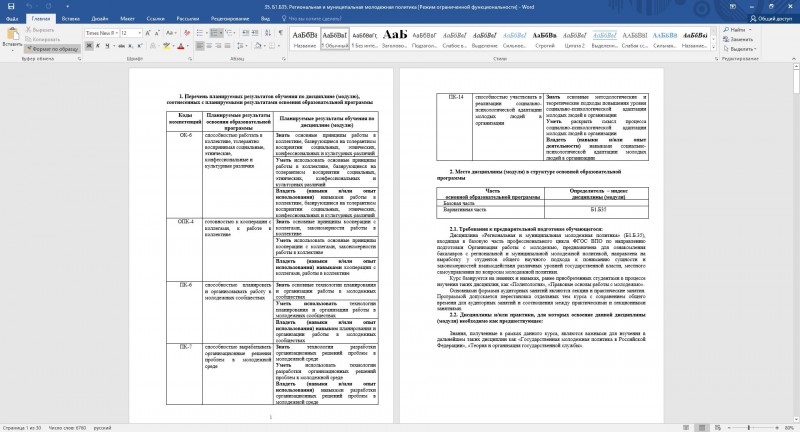800x432 pixels.
Task: Open the font size 12 dropdown
Action: [x=139, y=33]
